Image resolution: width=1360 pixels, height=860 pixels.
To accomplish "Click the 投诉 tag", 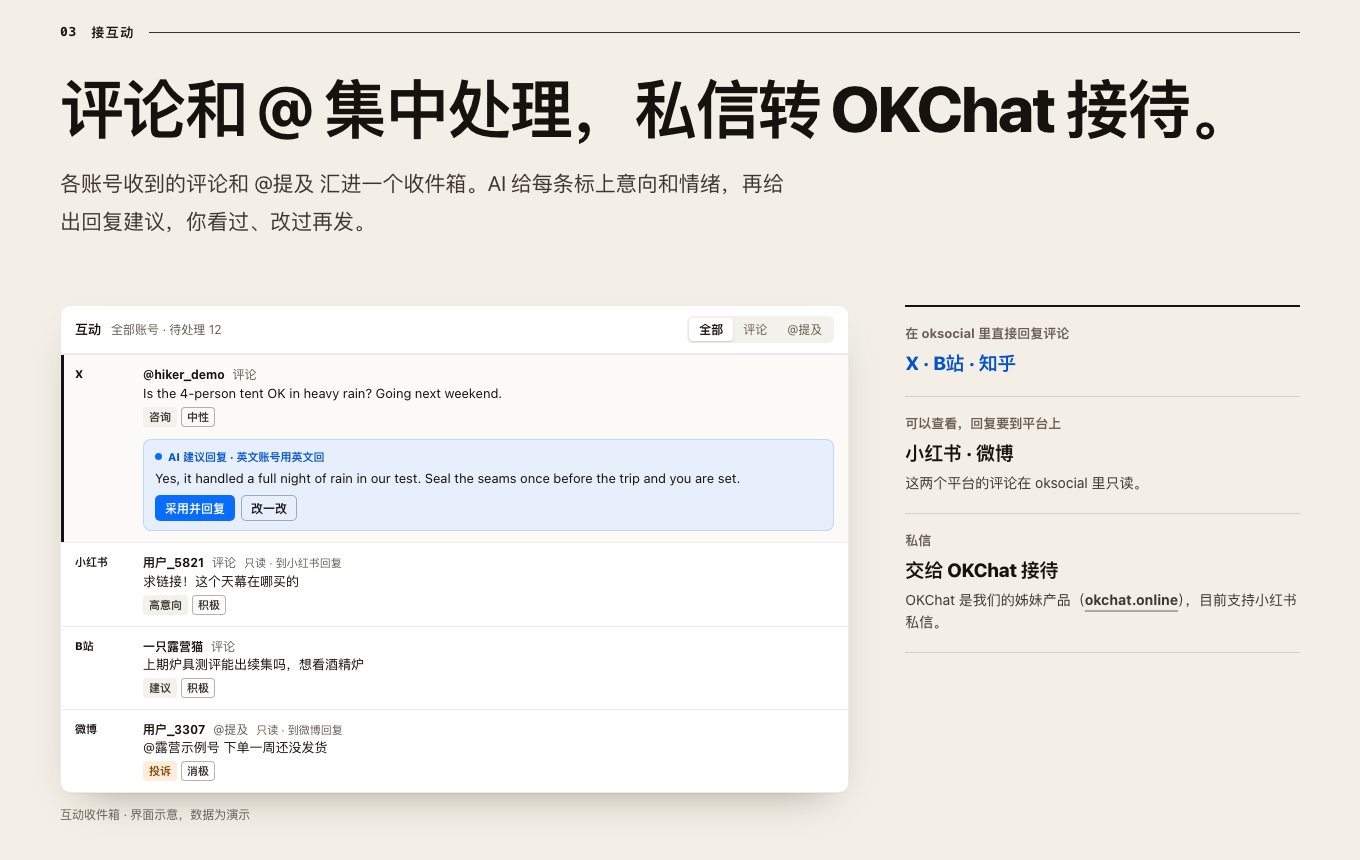I will (x=160, y=771).
